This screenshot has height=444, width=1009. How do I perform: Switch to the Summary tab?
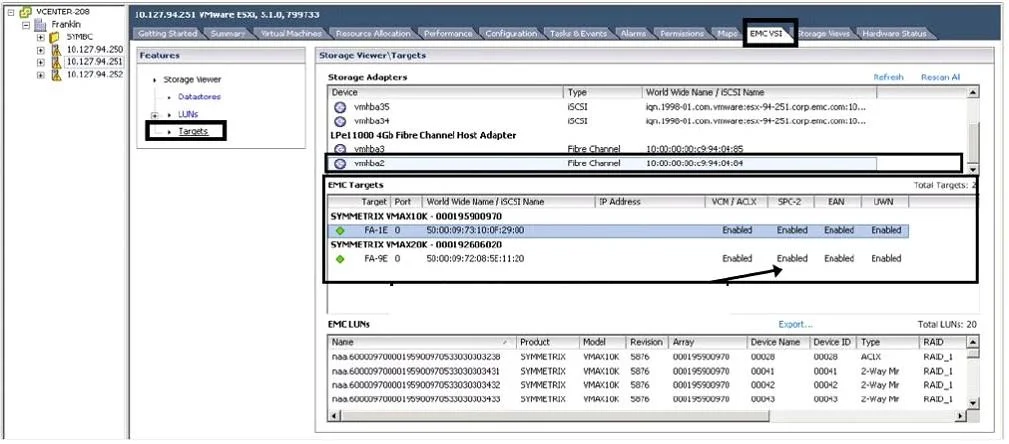coord(228,33)
